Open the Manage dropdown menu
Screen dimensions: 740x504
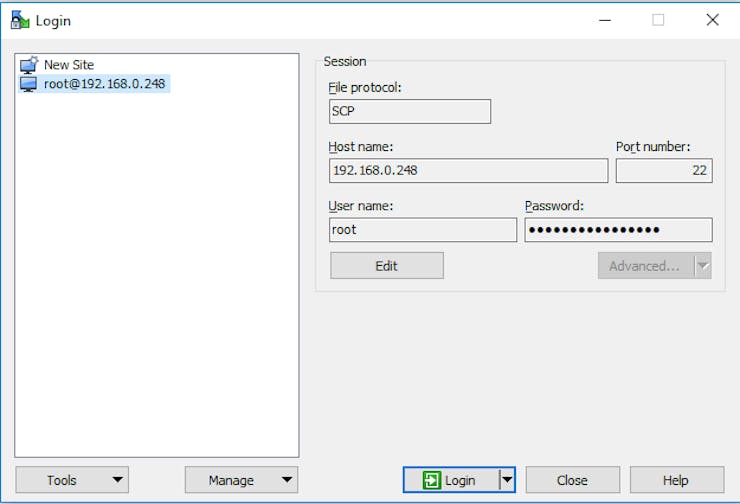tap(241, 480)
